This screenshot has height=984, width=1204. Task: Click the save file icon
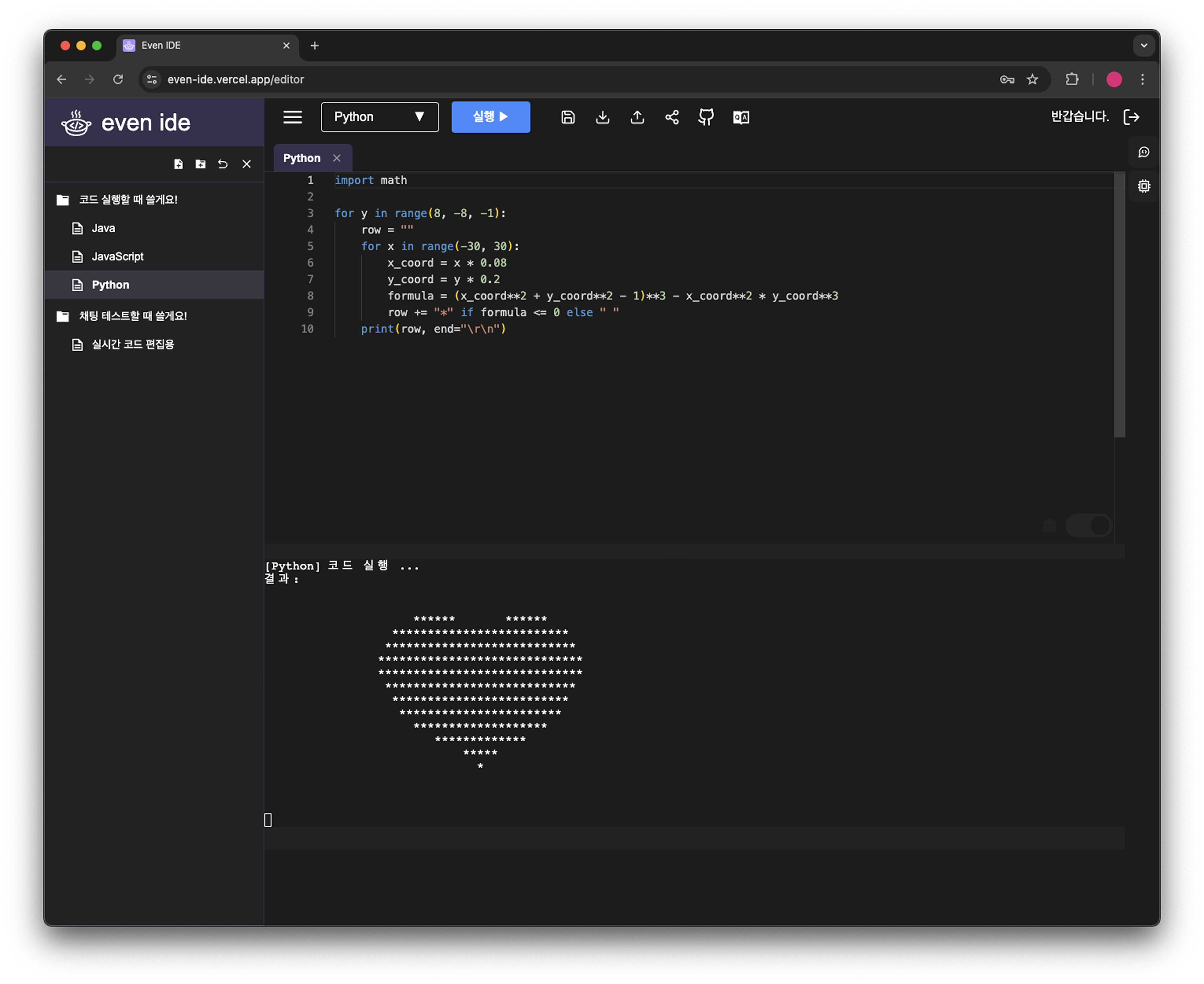tap(568, 117)
